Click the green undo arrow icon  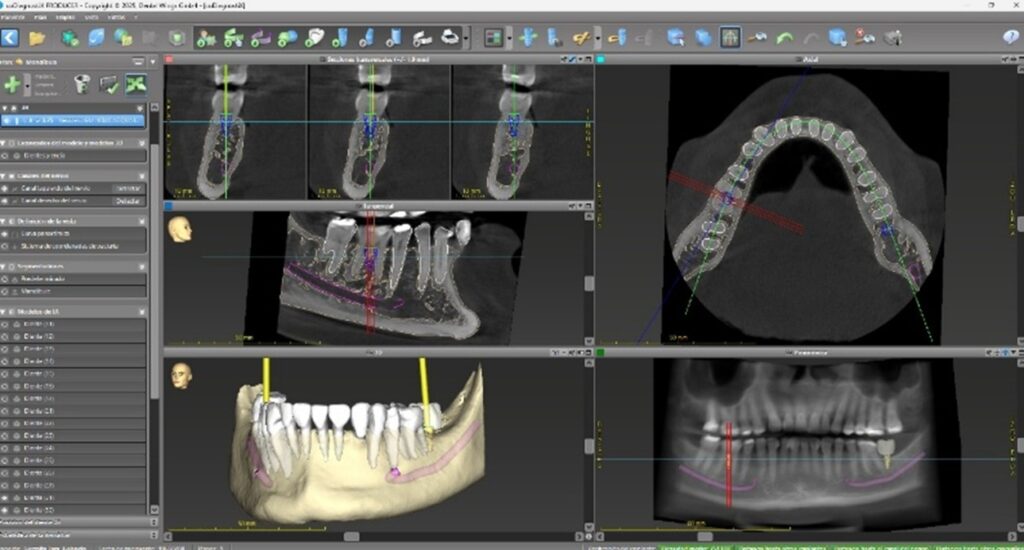pyautogui.click(x=784, y=38)
